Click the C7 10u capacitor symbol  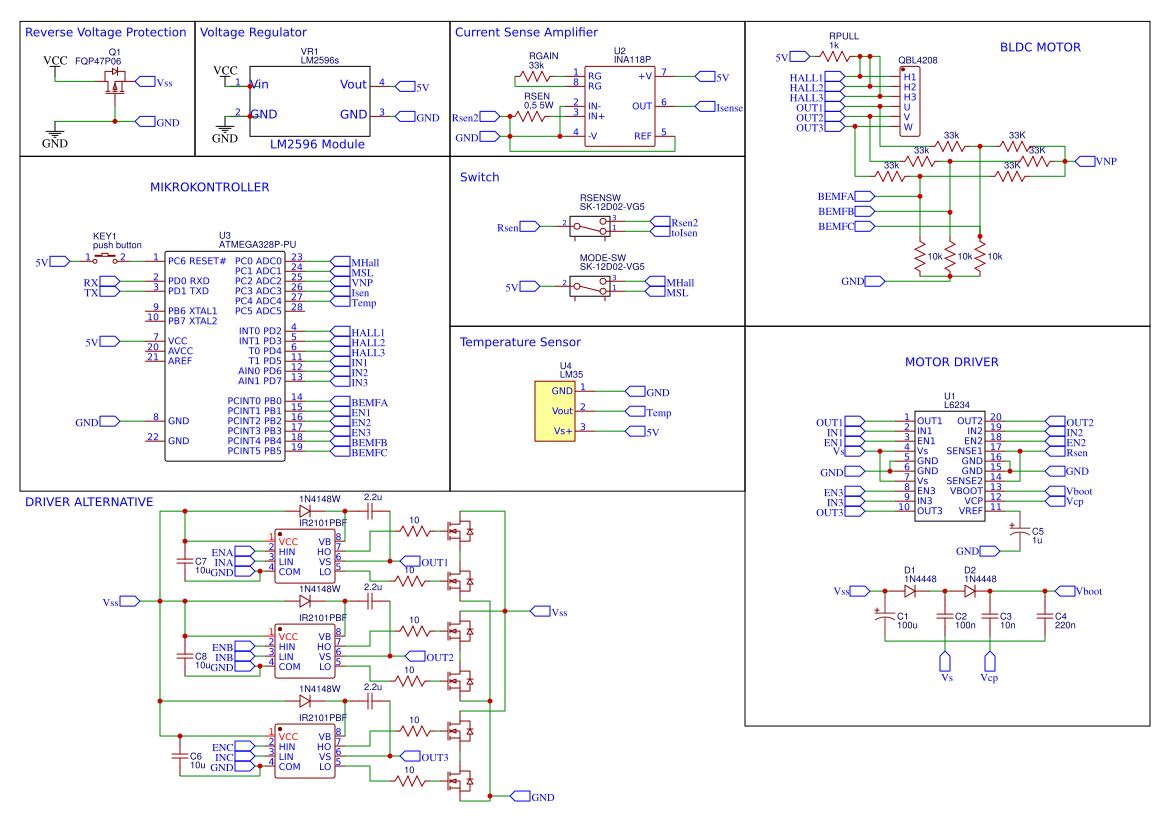tap(184, 561)
